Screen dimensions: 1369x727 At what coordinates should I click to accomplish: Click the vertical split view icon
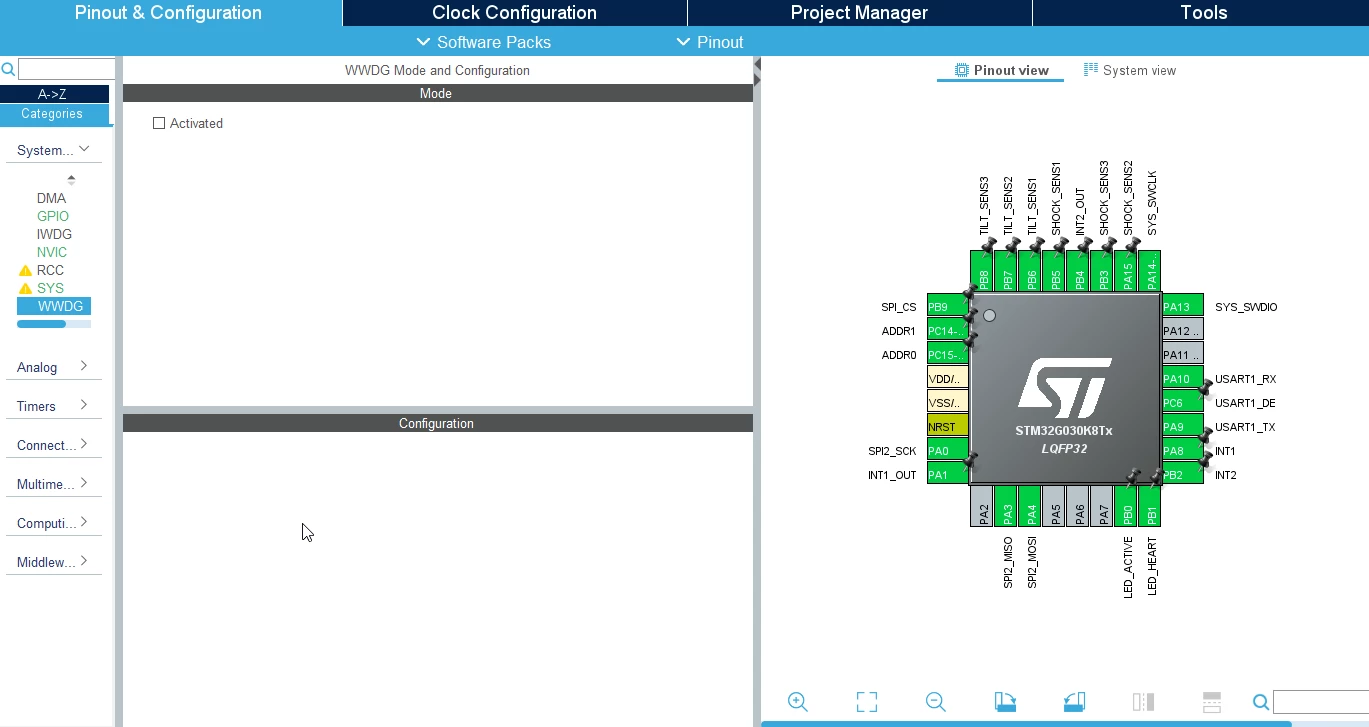[1143, 702]
